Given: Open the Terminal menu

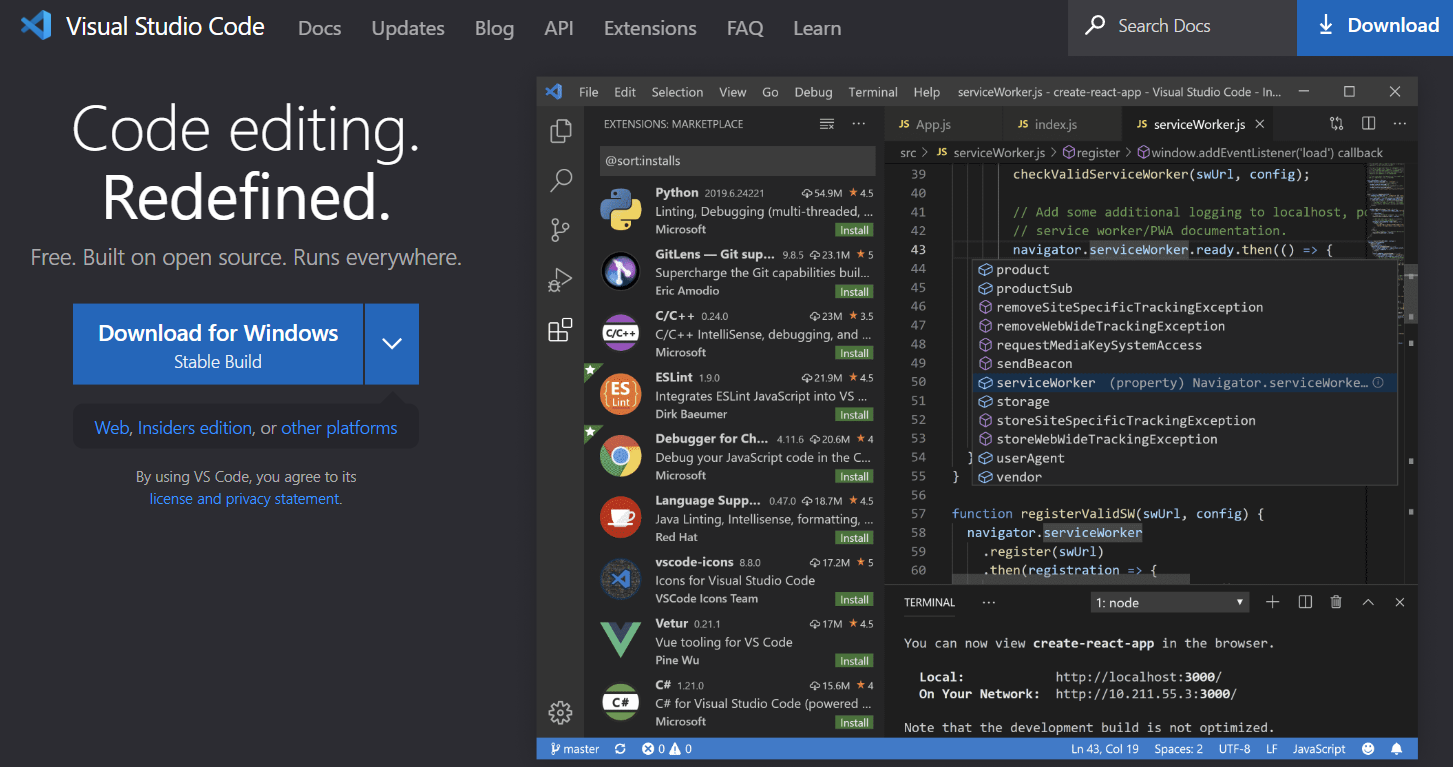Looking at the screenshot, I should coord(873,92).
